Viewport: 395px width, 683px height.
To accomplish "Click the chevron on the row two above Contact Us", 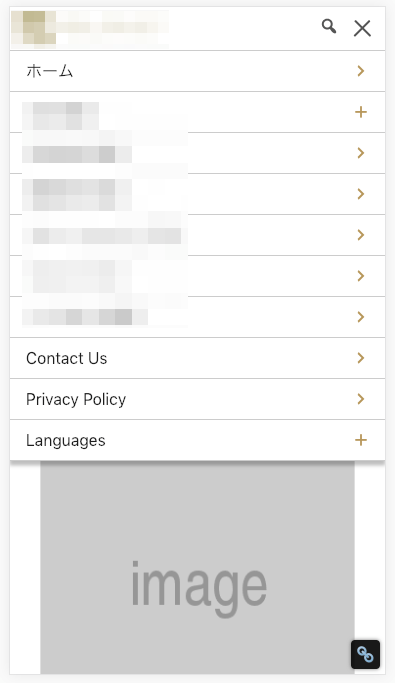I will pyautogui.click(x=361, y=276).
